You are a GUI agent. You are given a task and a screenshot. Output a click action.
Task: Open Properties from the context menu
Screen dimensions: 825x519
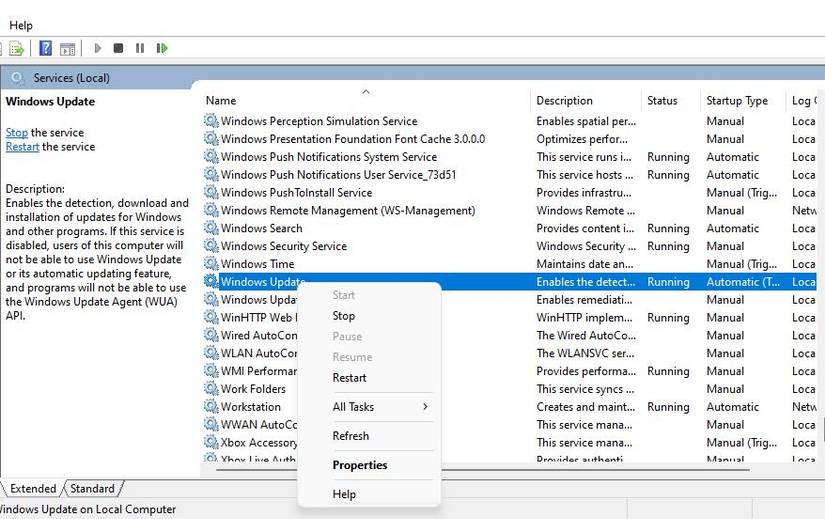pyautogui.click(x=360, y=465)
